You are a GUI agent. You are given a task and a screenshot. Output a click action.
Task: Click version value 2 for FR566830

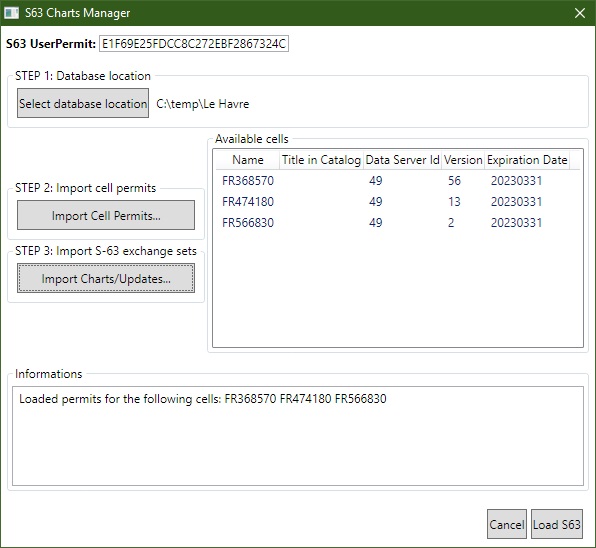(x=451, y=222)
